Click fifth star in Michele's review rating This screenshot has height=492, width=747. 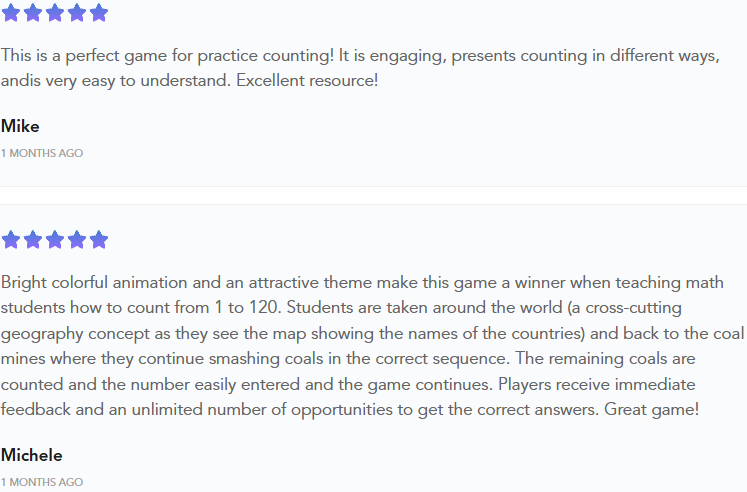tap(99, 240)
